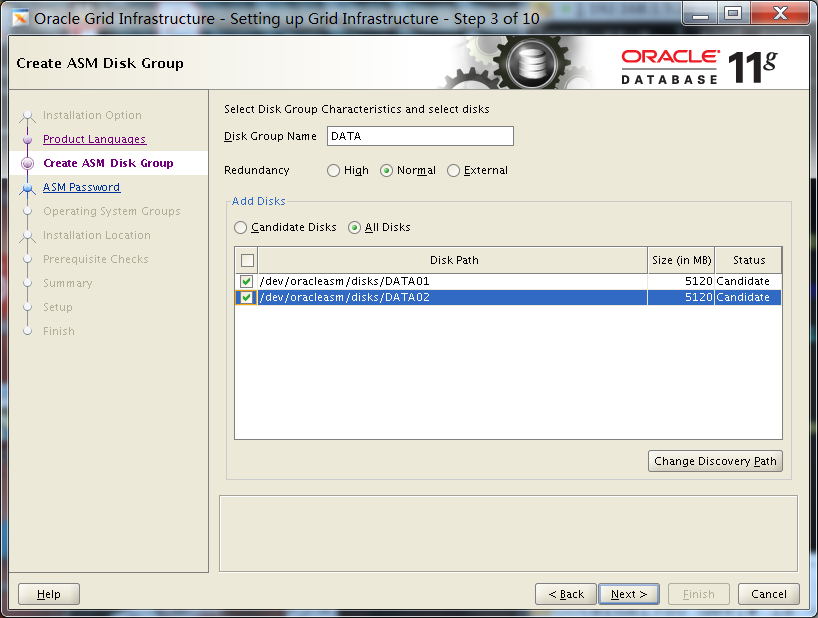Image resolution: width=818 pixels, height=618 pixels.
Task: Open the ASM Password step link
Action: pyautogui.click(x=81, y=187)
